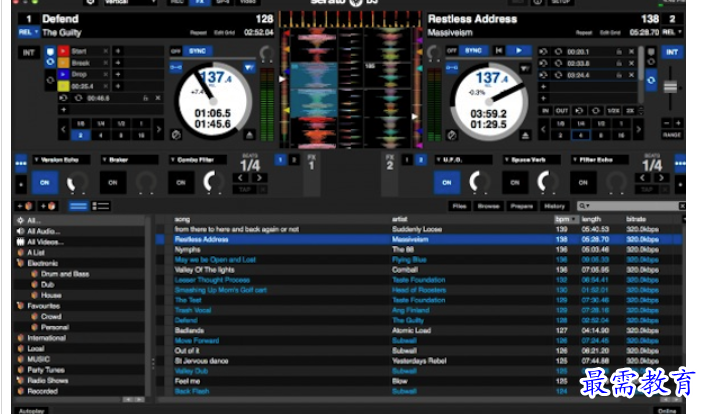Lock the 00:20.1 saved loop
The width and height of the screenshot is (704, 414).
point(619,52)
